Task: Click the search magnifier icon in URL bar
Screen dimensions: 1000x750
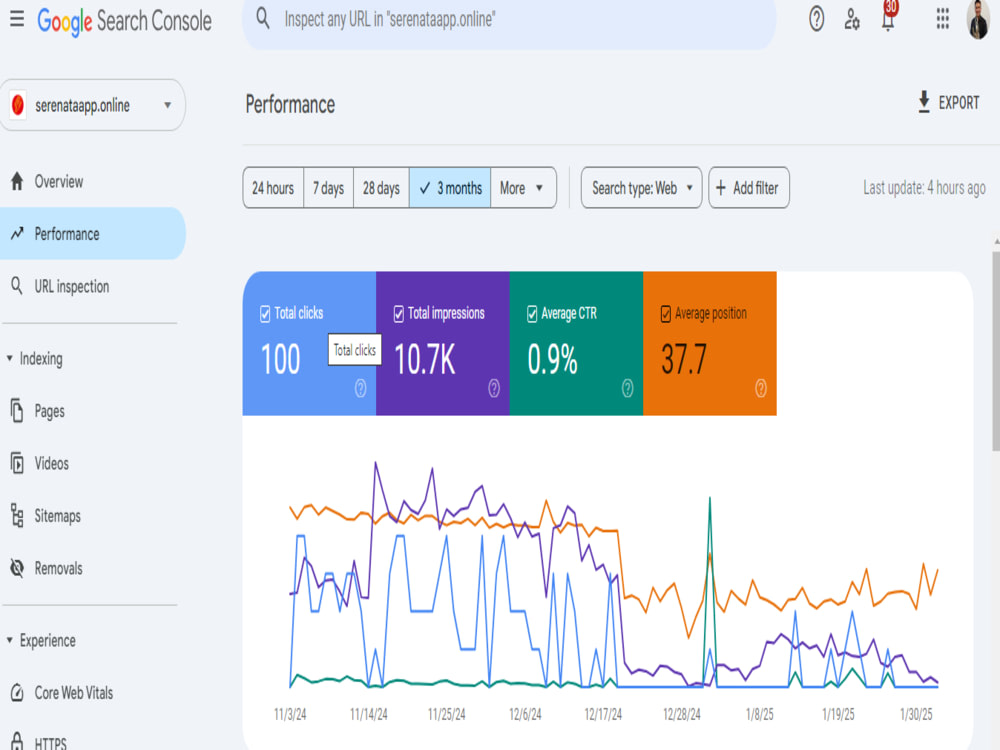Action: 263,18
